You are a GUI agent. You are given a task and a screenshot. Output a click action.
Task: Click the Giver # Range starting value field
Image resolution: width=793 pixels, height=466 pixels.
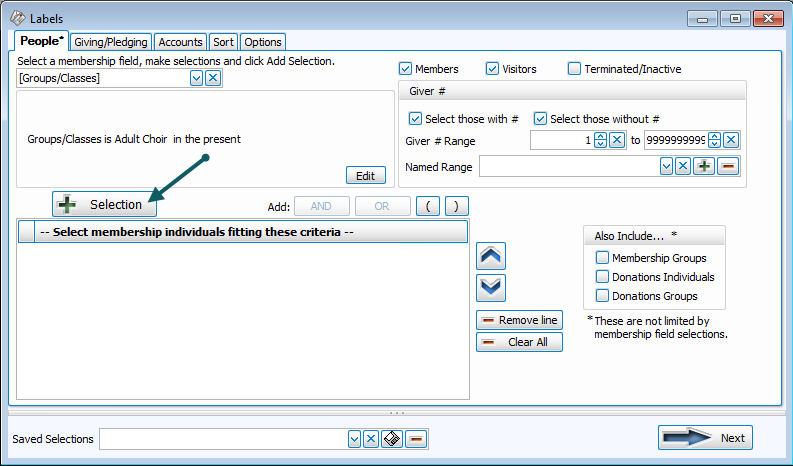(x=561, y=140)
